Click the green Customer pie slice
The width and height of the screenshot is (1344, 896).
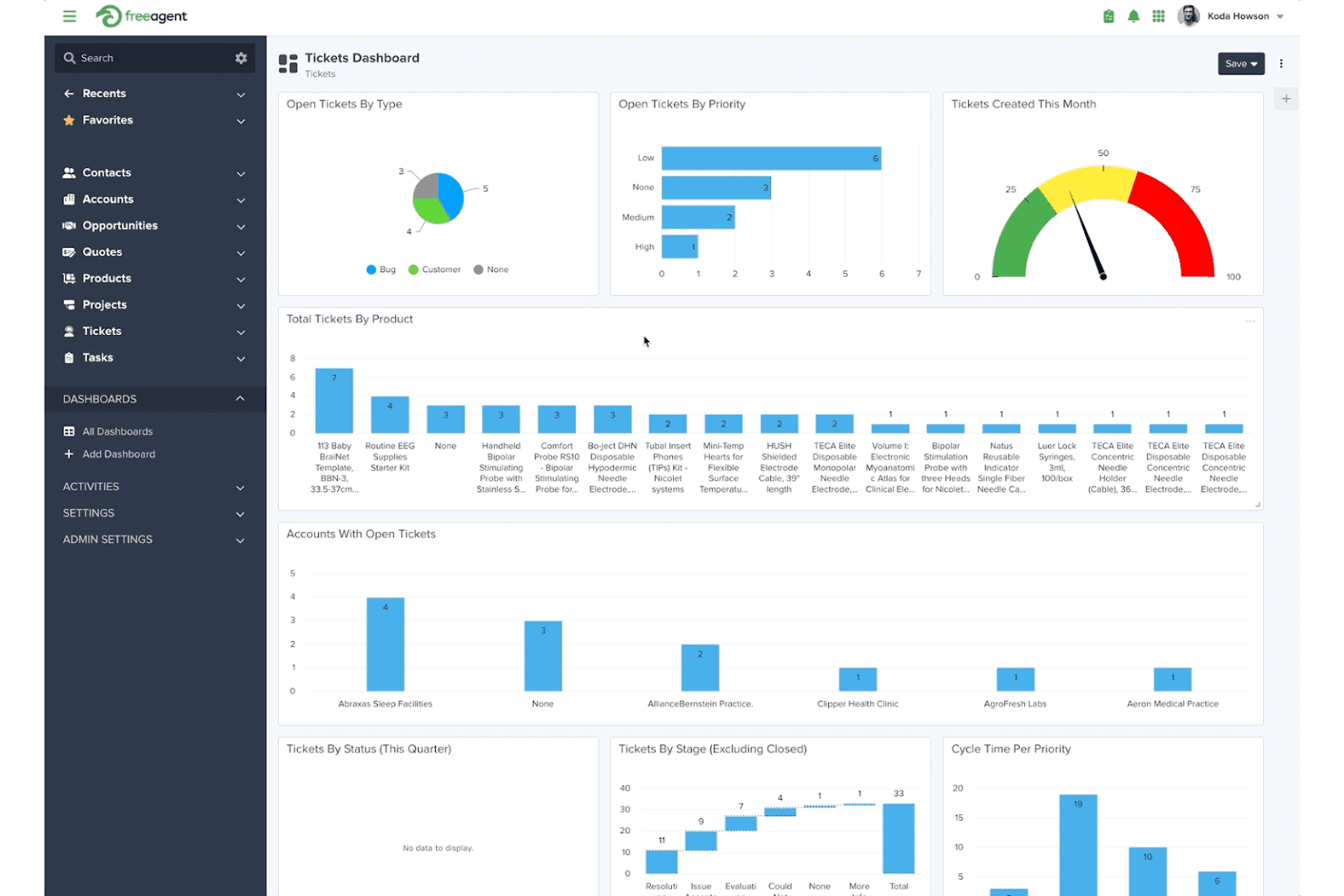click(x=430, y=211)
